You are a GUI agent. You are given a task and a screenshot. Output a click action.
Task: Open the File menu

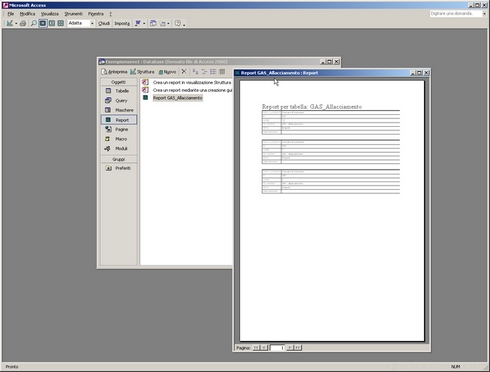(11, 14)
